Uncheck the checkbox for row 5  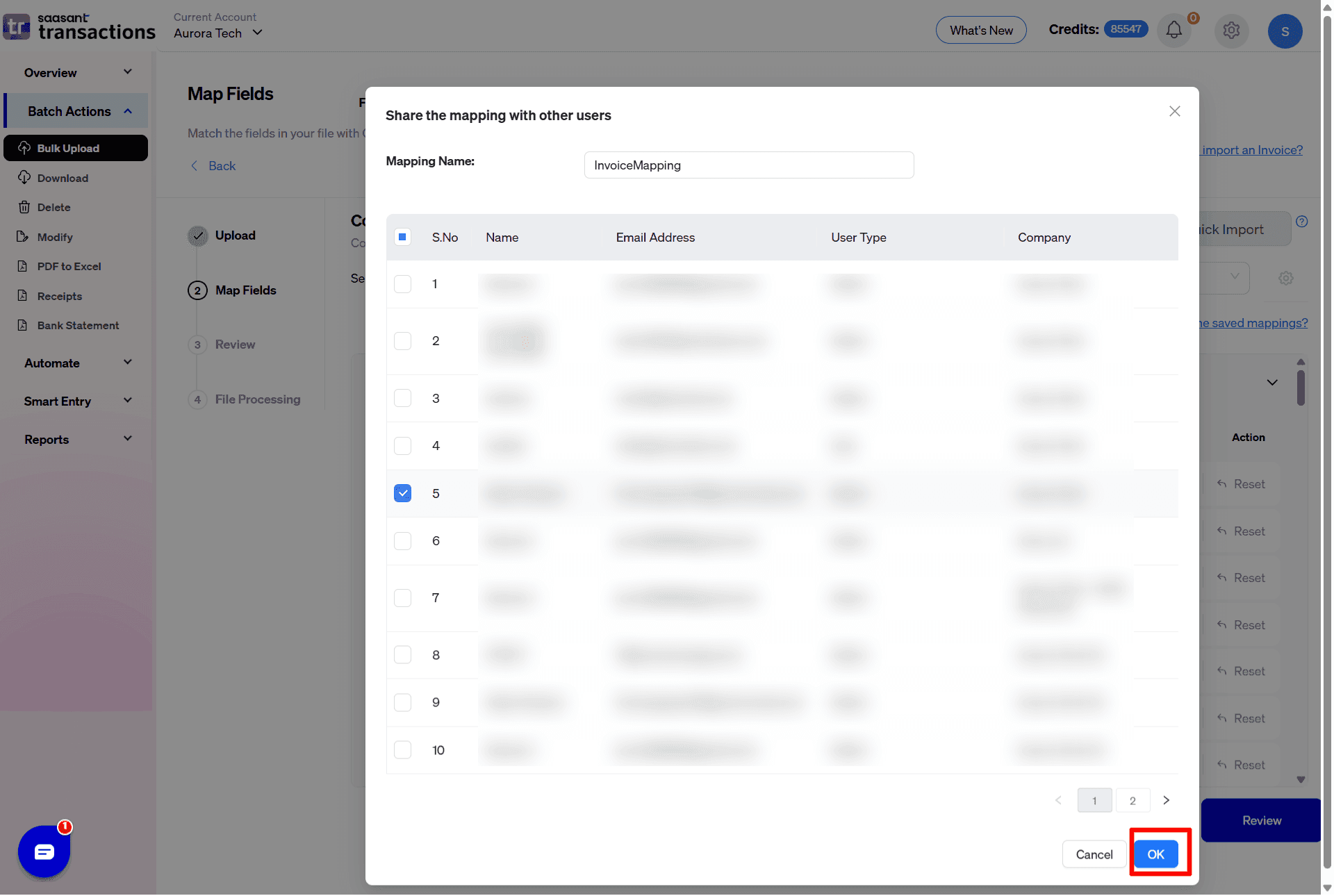(402, 493)
